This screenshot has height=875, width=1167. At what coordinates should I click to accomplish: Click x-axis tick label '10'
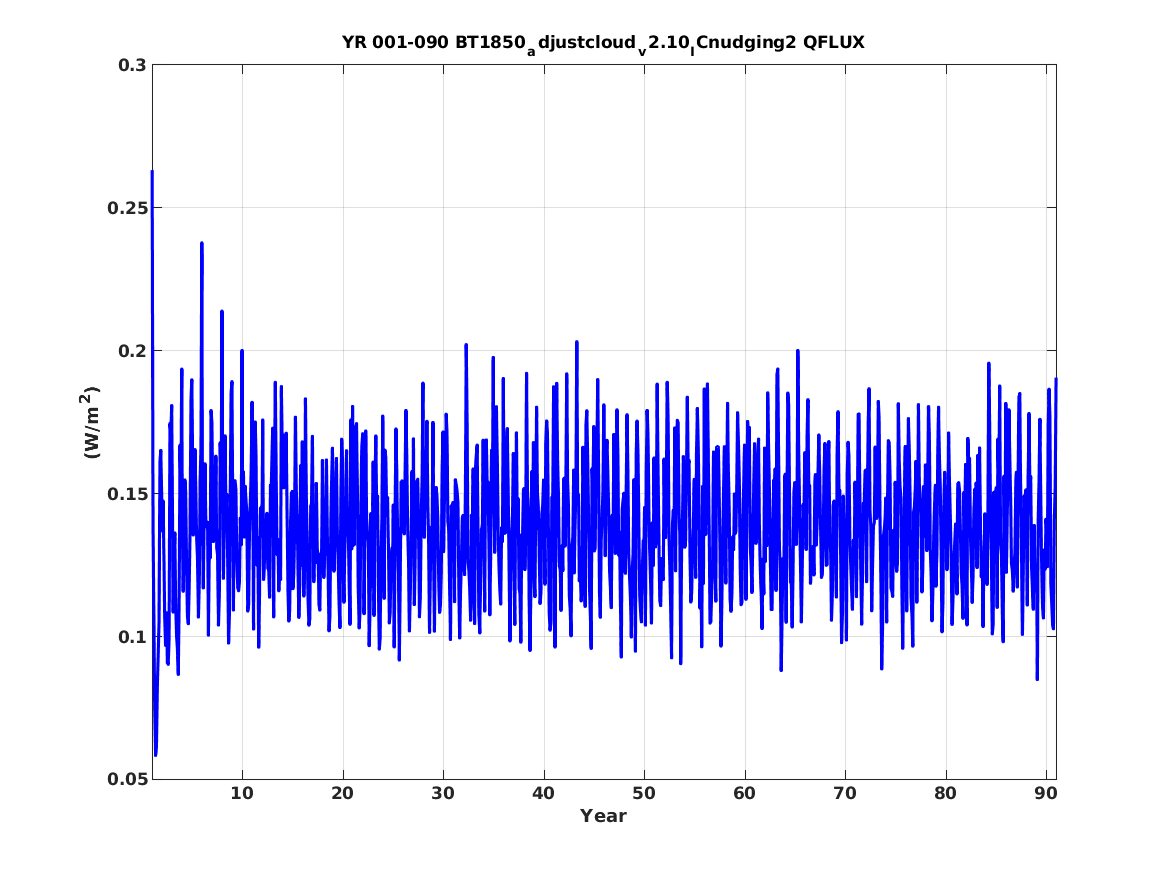(242, 794)
